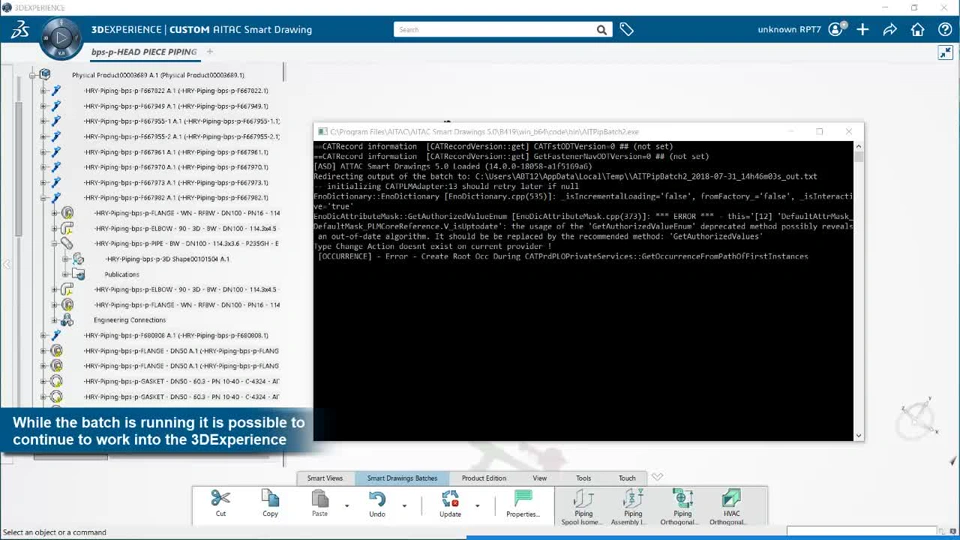Select HRY-Piping-bps-p-F667973 tree row
This screenshot has width=960, height=540.
176,182
